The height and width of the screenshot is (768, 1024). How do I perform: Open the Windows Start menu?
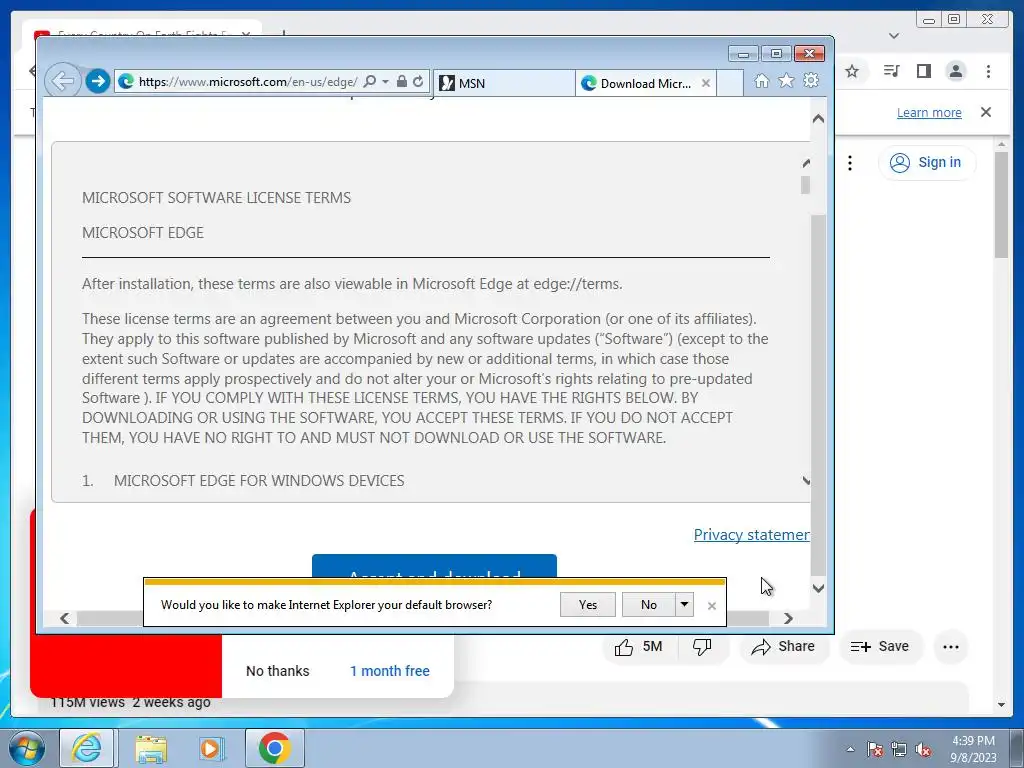[27, 748]
